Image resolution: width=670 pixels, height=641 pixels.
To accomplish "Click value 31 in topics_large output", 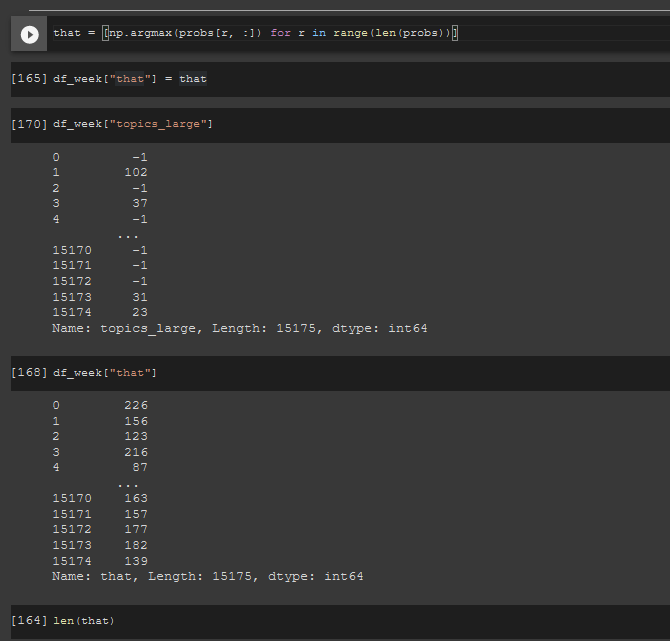I will (140, 297).
